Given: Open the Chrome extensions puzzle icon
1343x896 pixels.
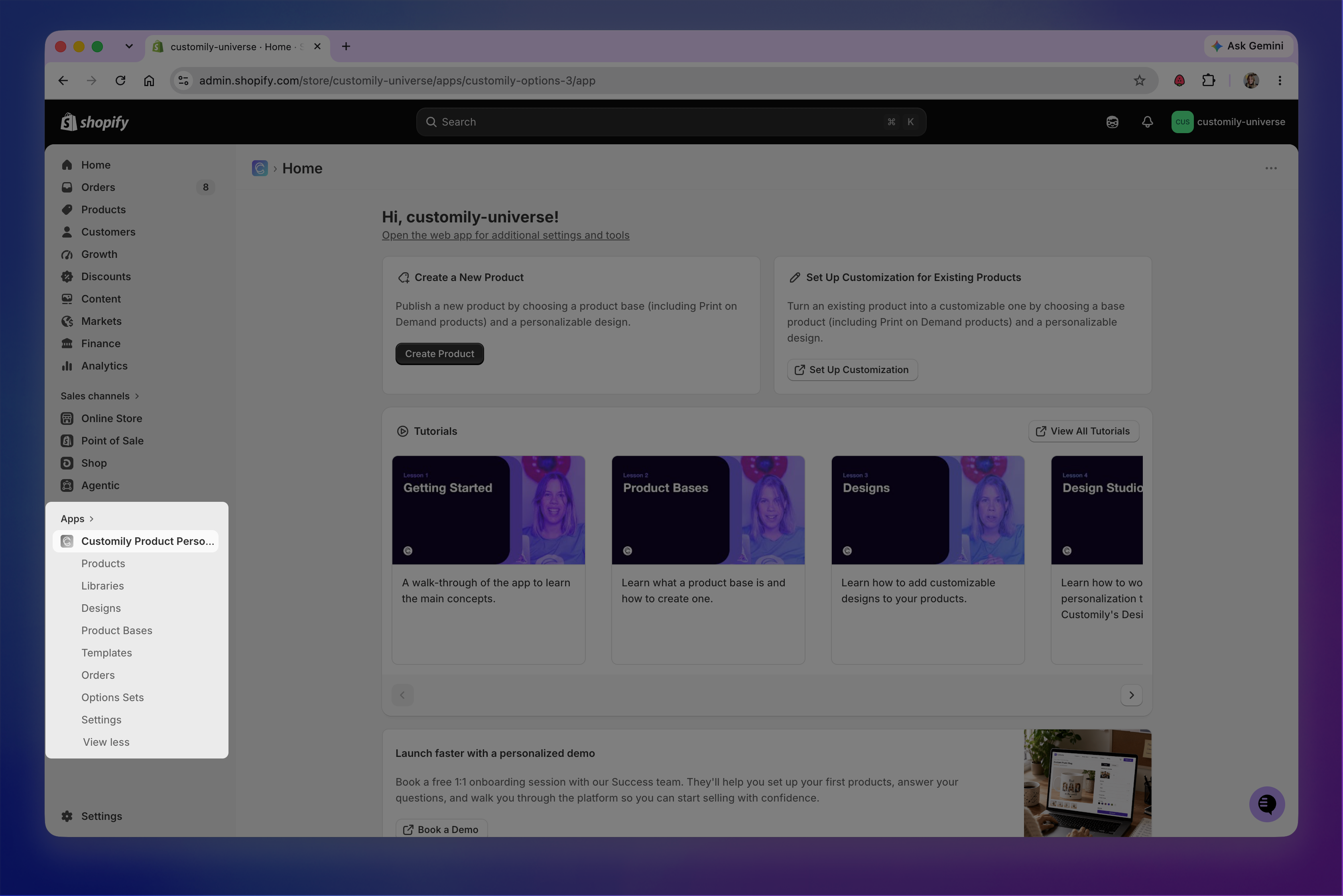Looking at the screenshot, I should pos(1208,81).
